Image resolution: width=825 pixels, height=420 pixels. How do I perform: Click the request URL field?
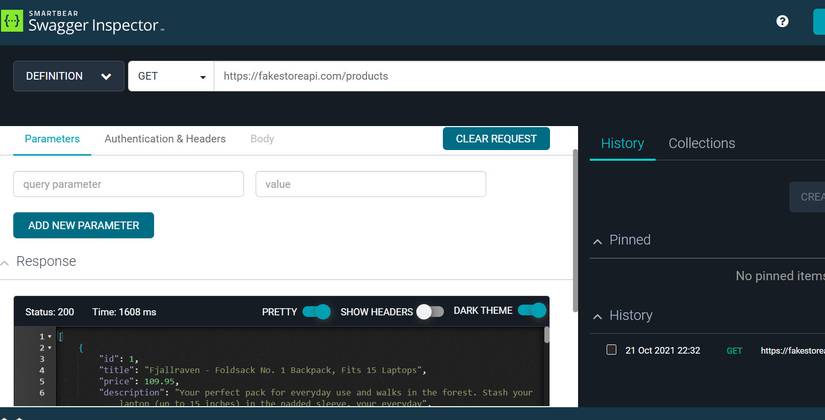(x=519, y=76)
